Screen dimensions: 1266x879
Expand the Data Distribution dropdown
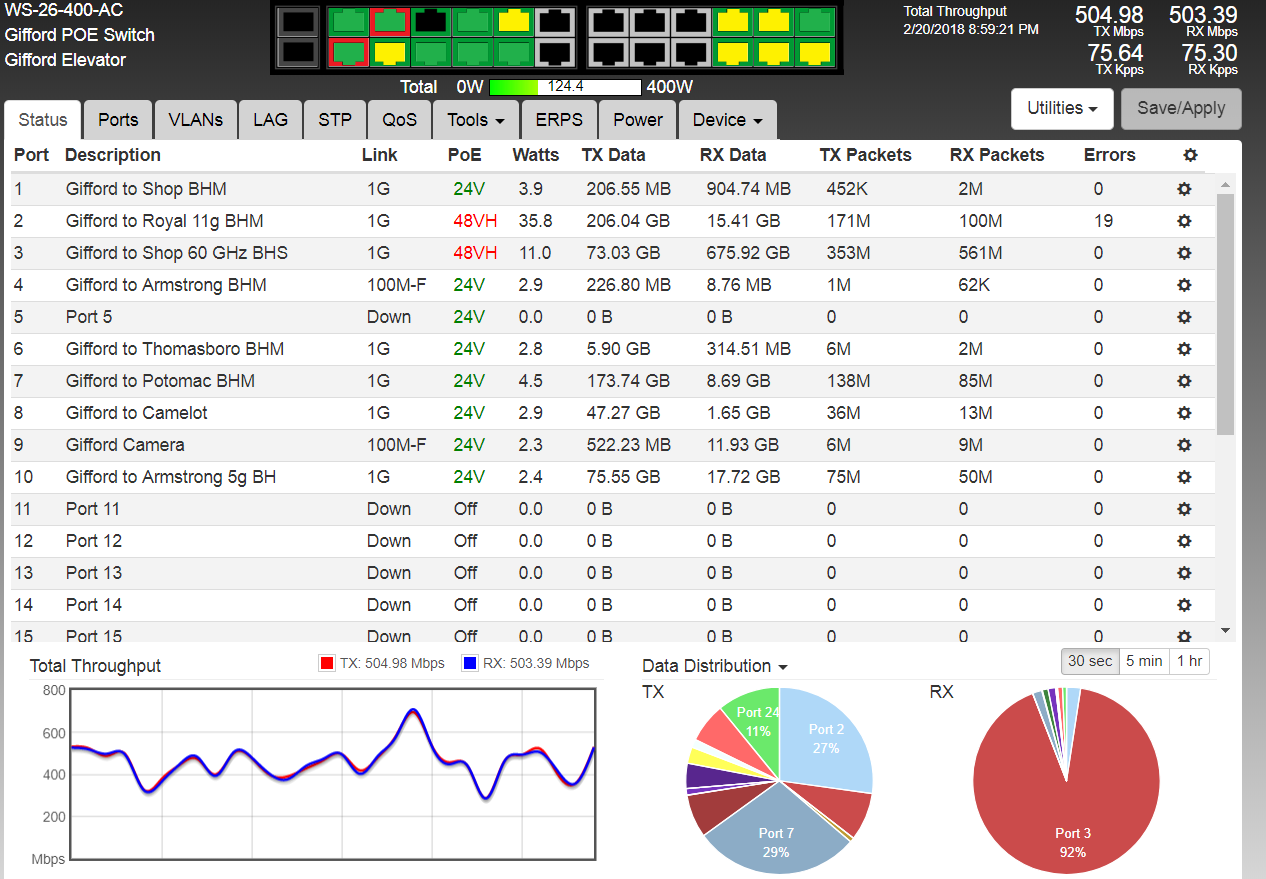[714, 666]
